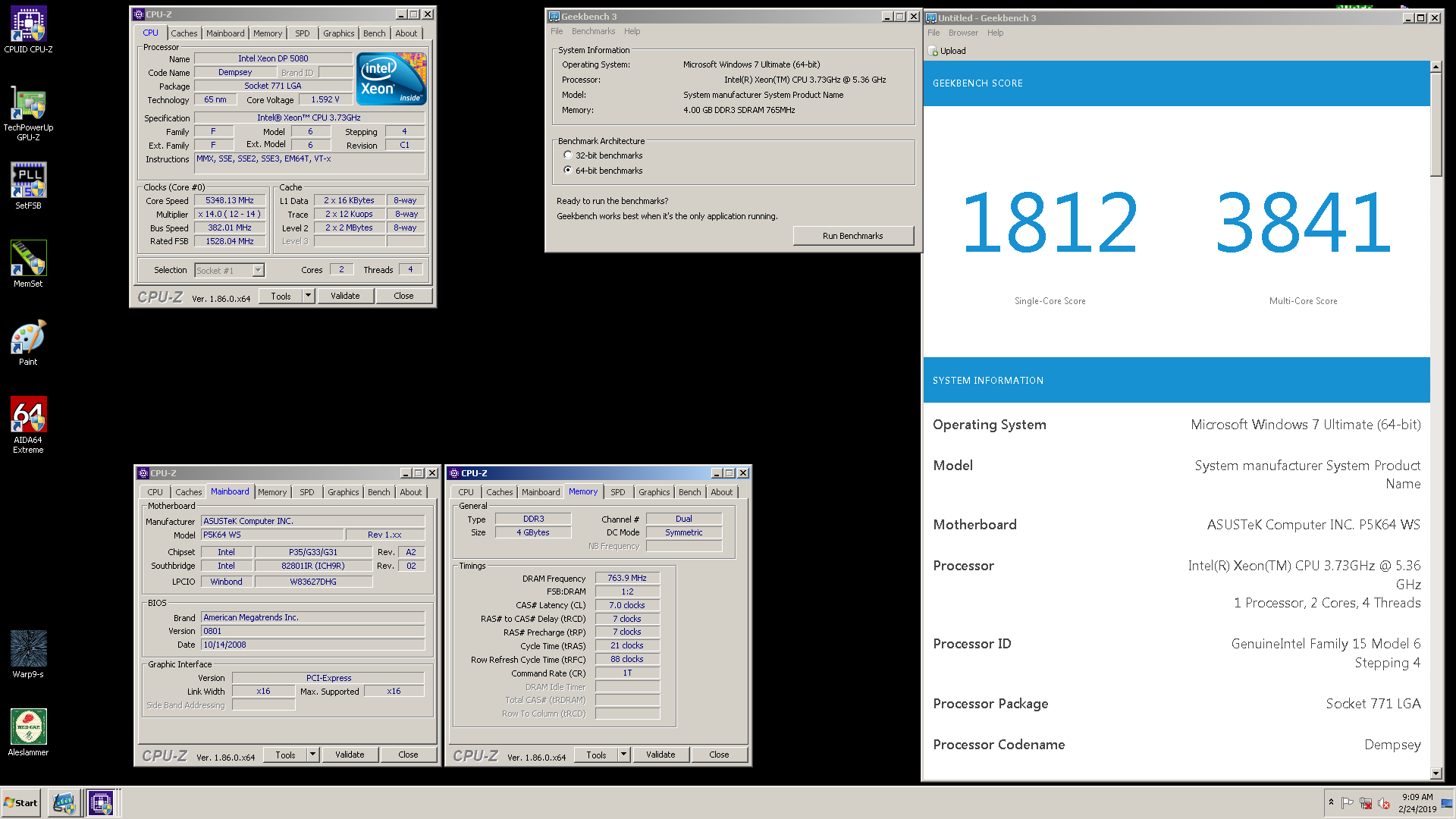Click the Upload icon in Geekbench results
This screenshot has width=1456, height=819.
pyautogui.click(x=934, y=51)
